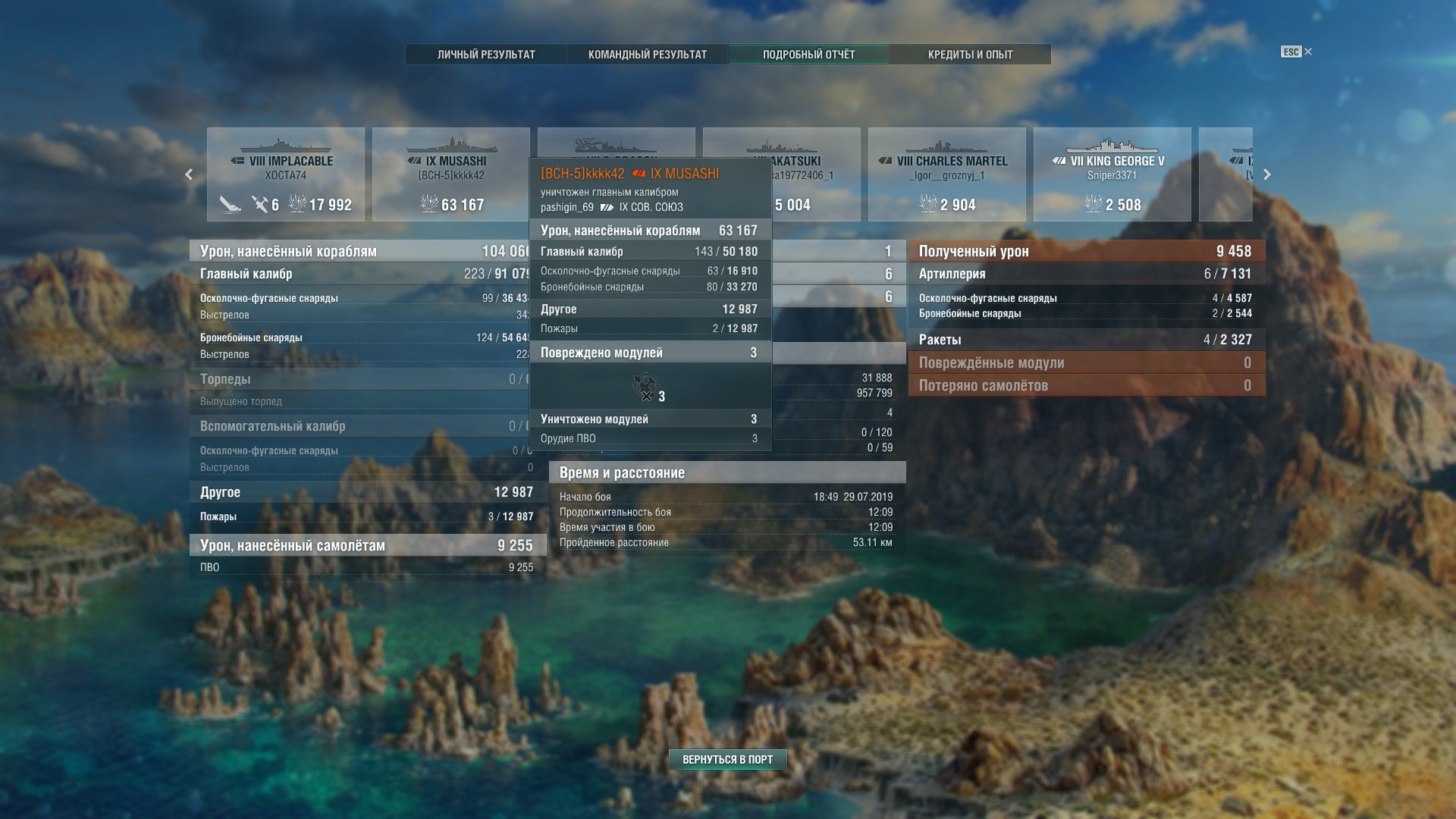Switch to Командный результат tab

pyautogui.click(x=648, y=55)
